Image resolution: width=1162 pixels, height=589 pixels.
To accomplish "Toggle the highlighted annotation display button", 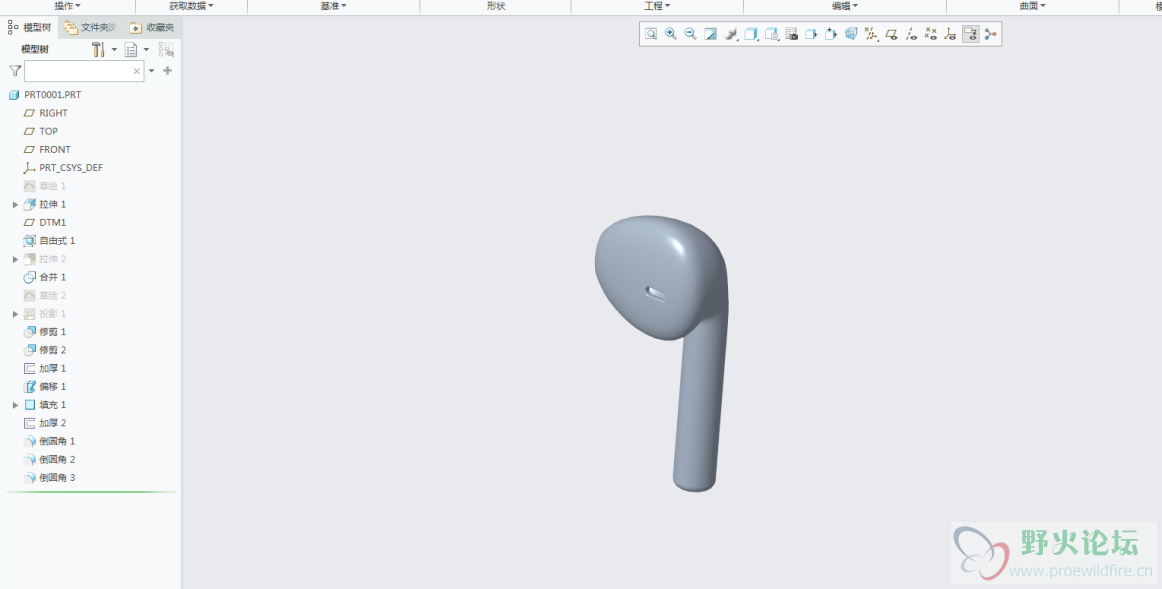I will [971, 34].
